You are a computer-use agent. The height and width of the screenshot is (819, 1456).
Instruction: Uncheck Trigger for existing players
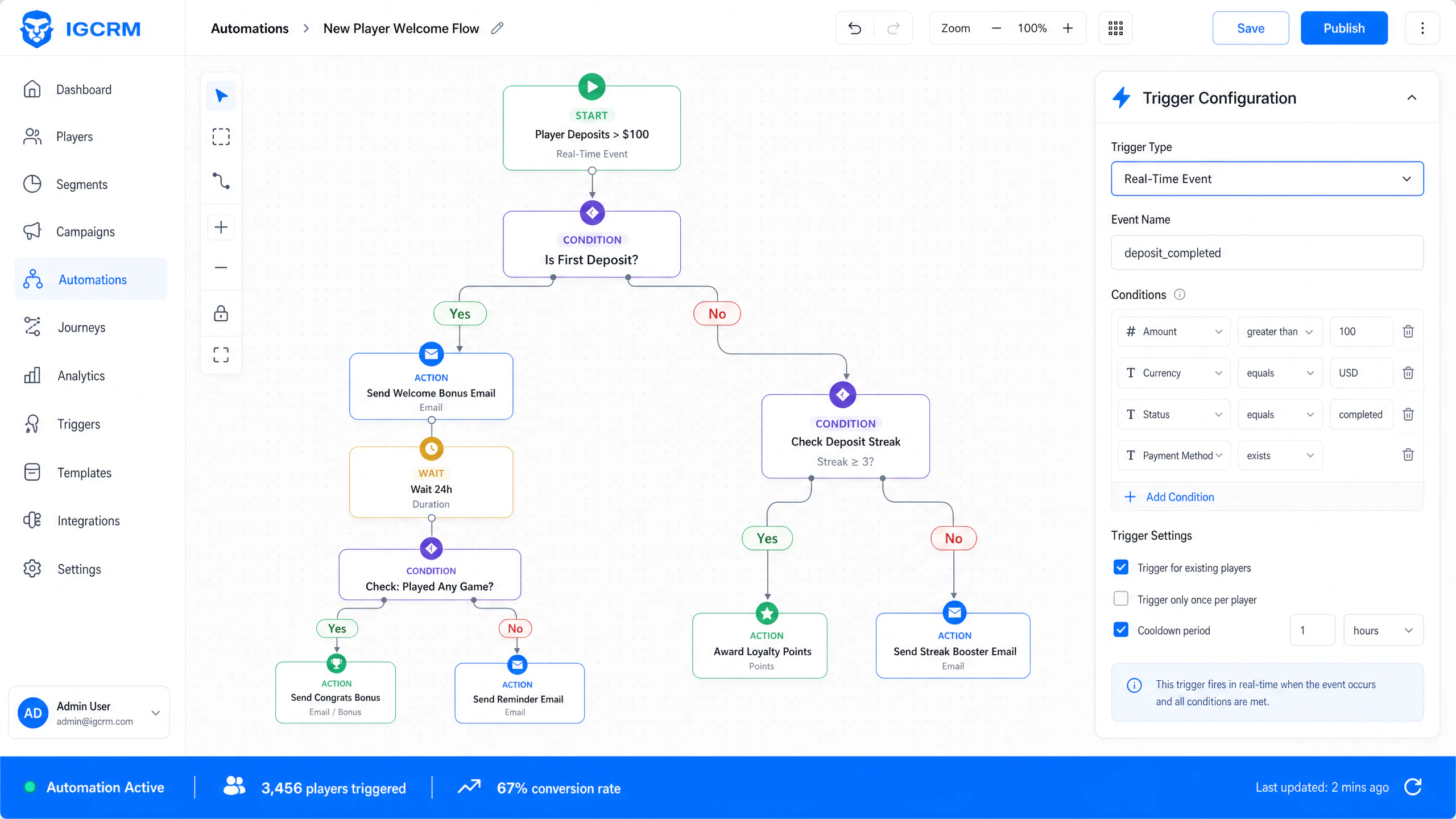[x=1121, y=567]
